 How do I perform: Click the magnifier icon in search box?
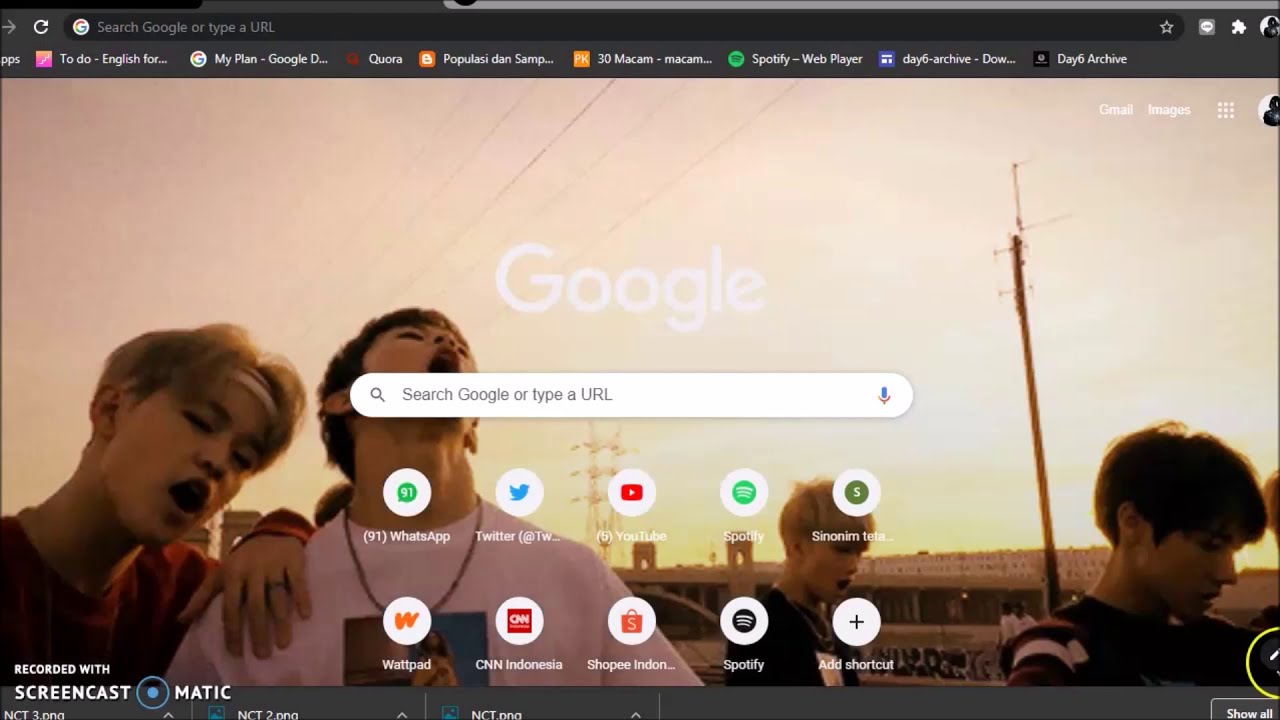tap(378, 395)
